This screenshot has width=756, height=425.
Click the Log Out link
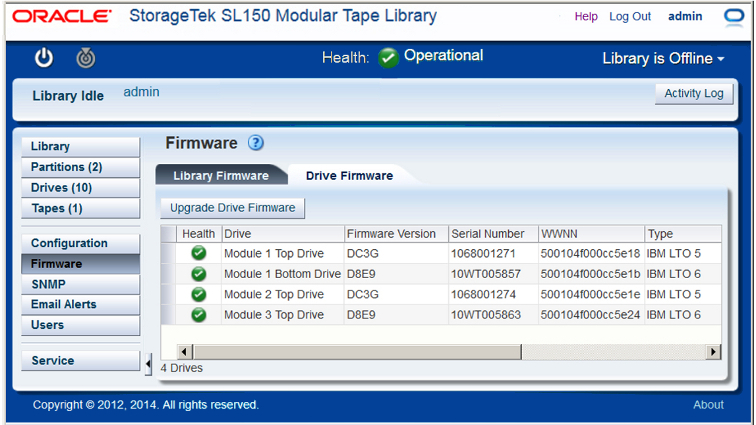point(630,16)
